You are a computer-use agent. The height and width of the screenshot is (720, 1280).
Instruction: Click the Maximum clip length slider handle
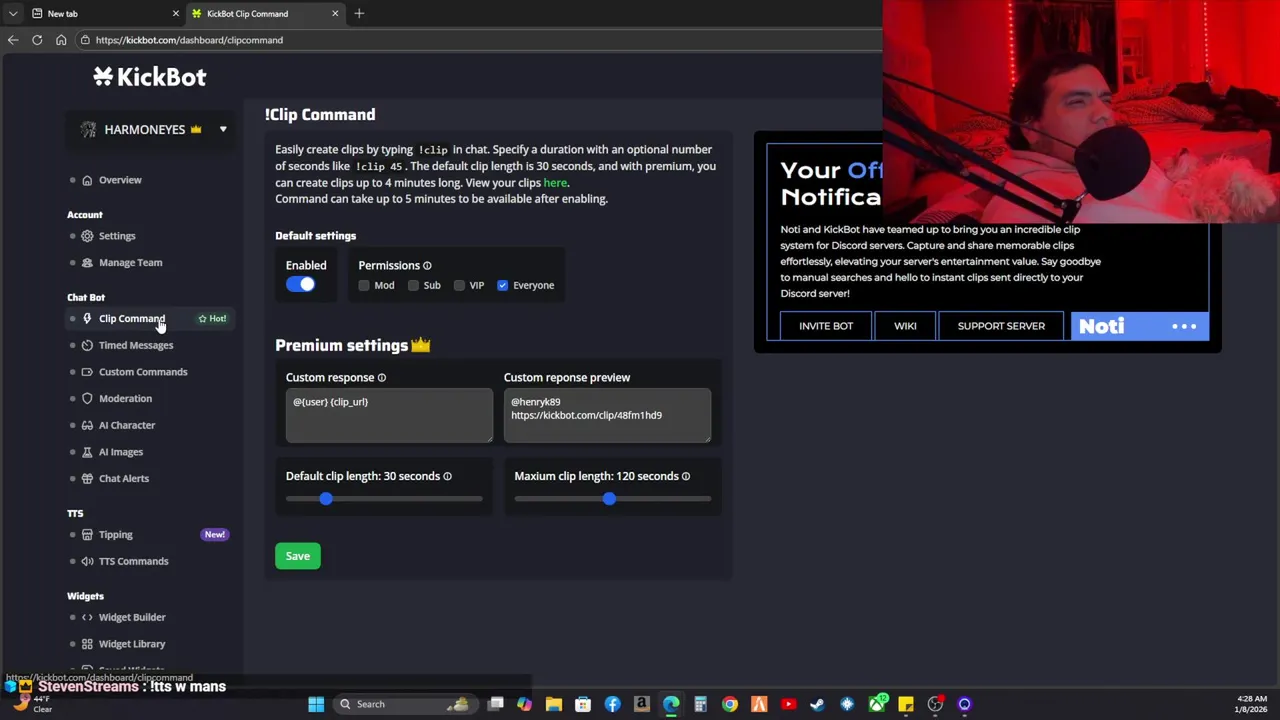point(609,498)
